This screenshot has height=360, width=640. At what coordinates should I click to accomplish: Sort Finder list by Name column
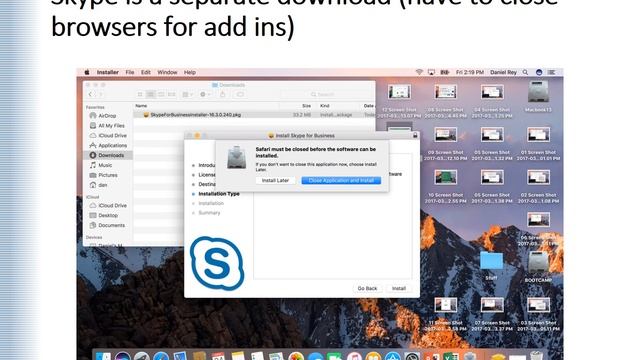click(x=141, y=106)
